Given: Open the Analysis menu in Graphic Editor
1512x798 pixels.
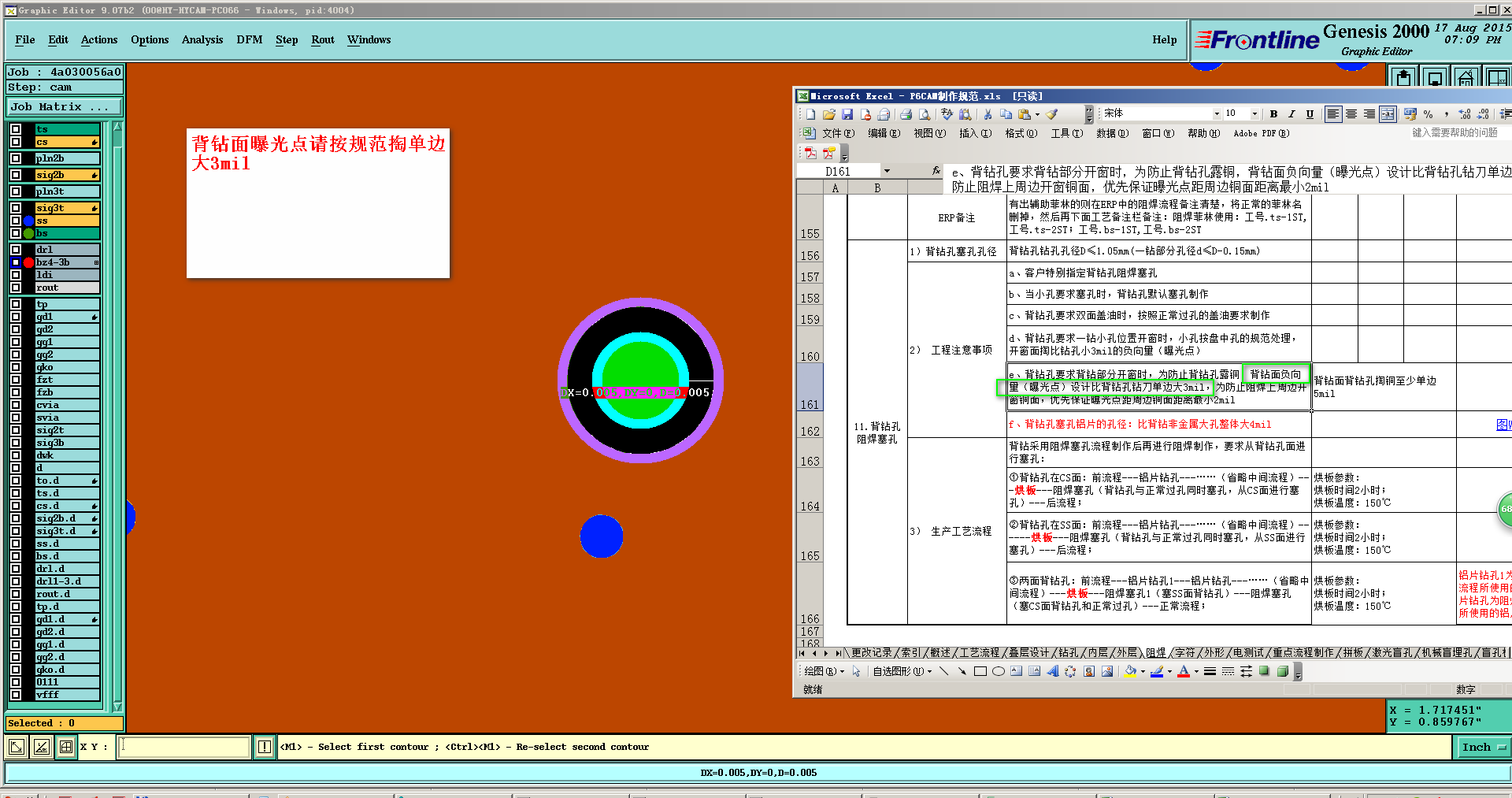Looking at the screenshot, I should (x=202, y=39).
